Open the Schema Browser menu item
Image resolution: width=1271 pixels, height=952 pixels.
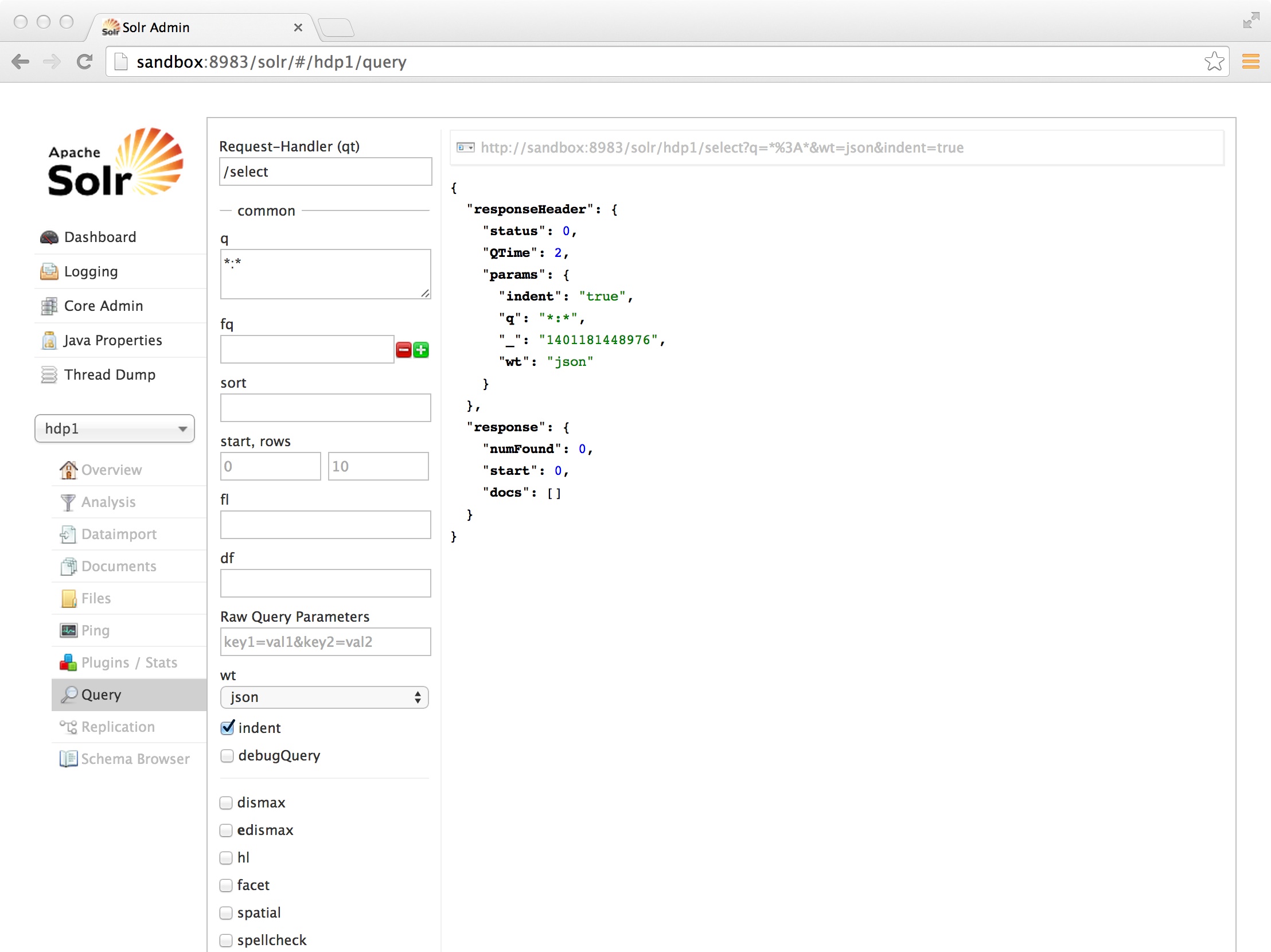135,759
